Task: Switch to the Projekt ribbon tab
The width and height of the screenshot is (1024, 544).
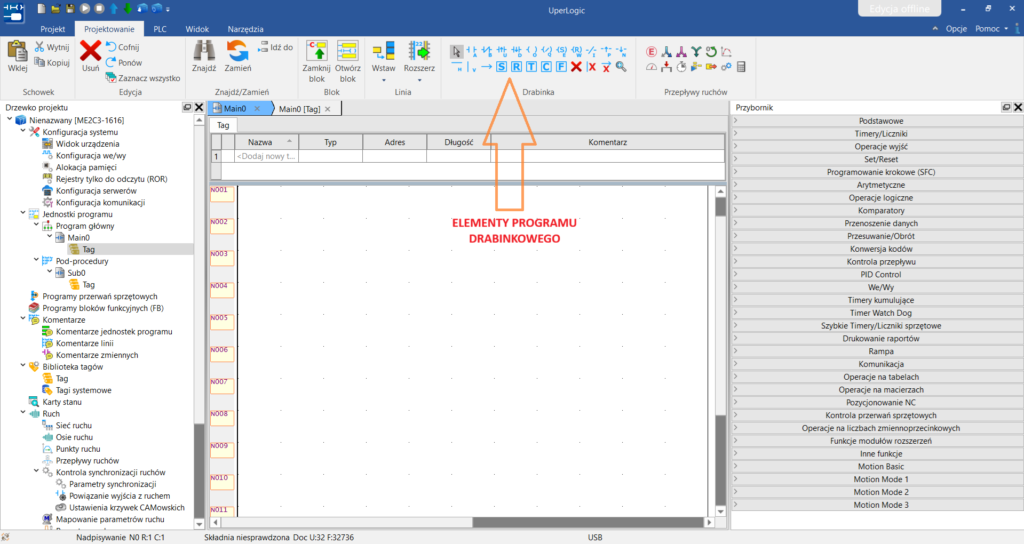Action: 53,29
